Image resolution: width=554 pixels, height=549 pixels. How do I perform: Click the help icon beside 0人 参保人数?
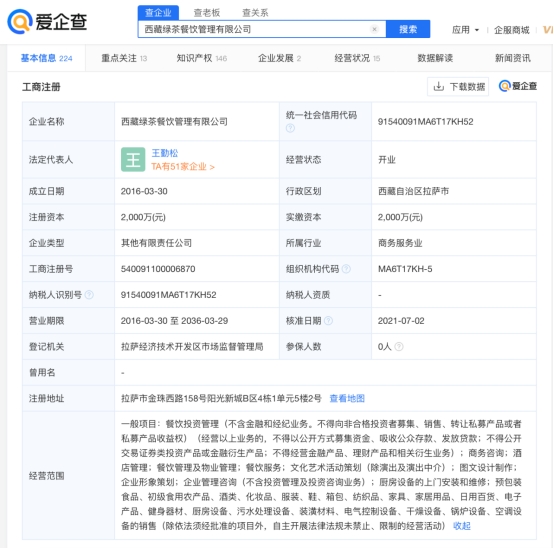[x=399, y=347]
